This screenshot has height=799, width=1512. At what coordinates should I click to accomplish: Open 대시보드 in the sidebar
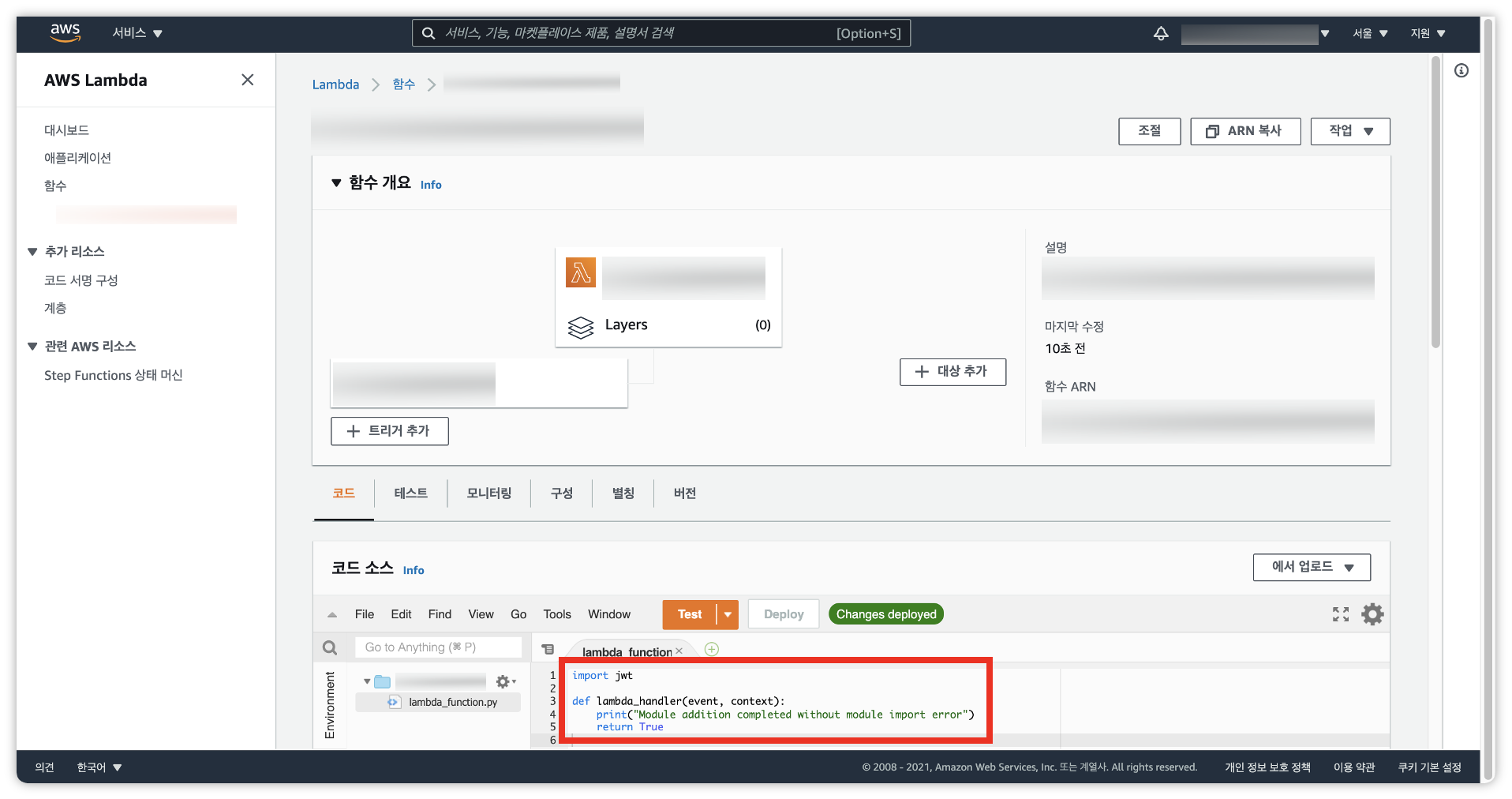click(x=66, y=130)
